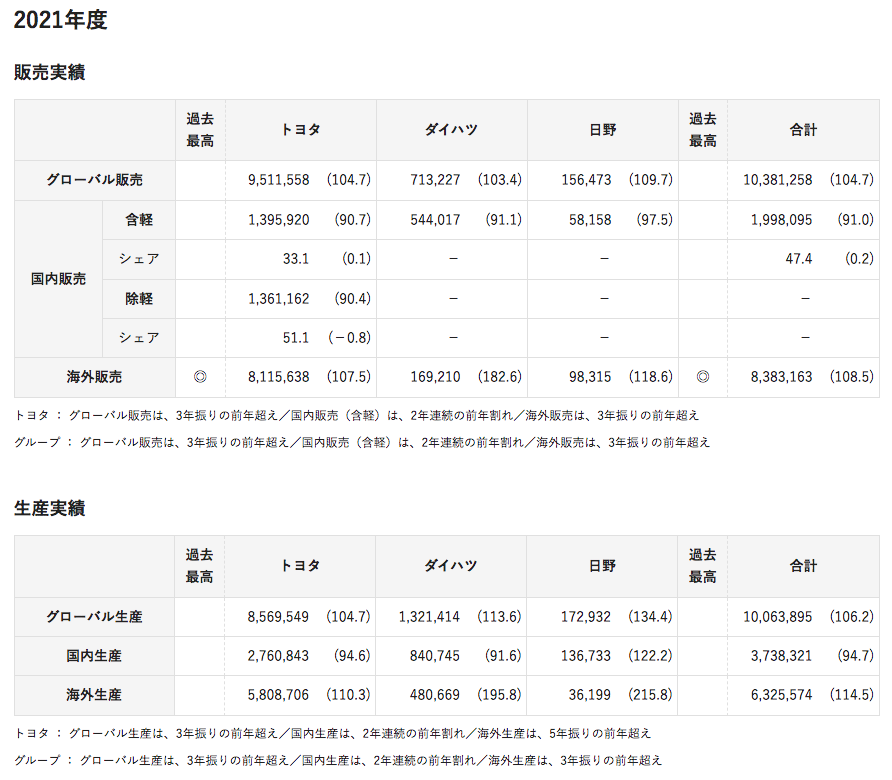Select the 生産実績 section heading
The width and height of the screenshot is (892, 780).
point(49,508)
